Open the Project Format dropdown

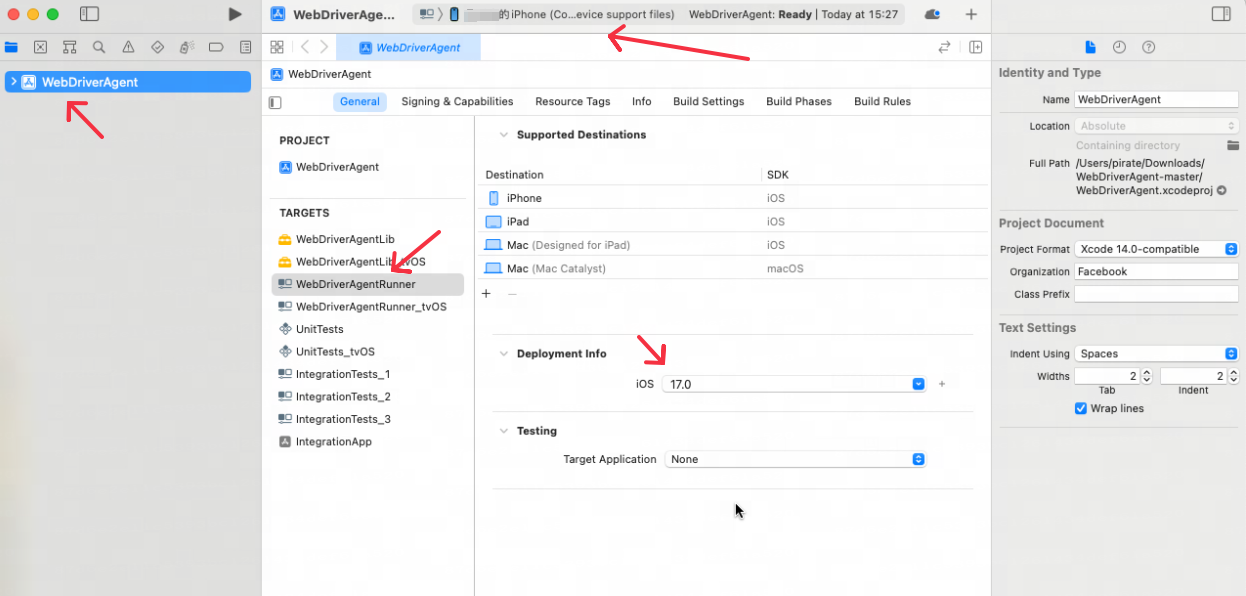[1156, 249]
